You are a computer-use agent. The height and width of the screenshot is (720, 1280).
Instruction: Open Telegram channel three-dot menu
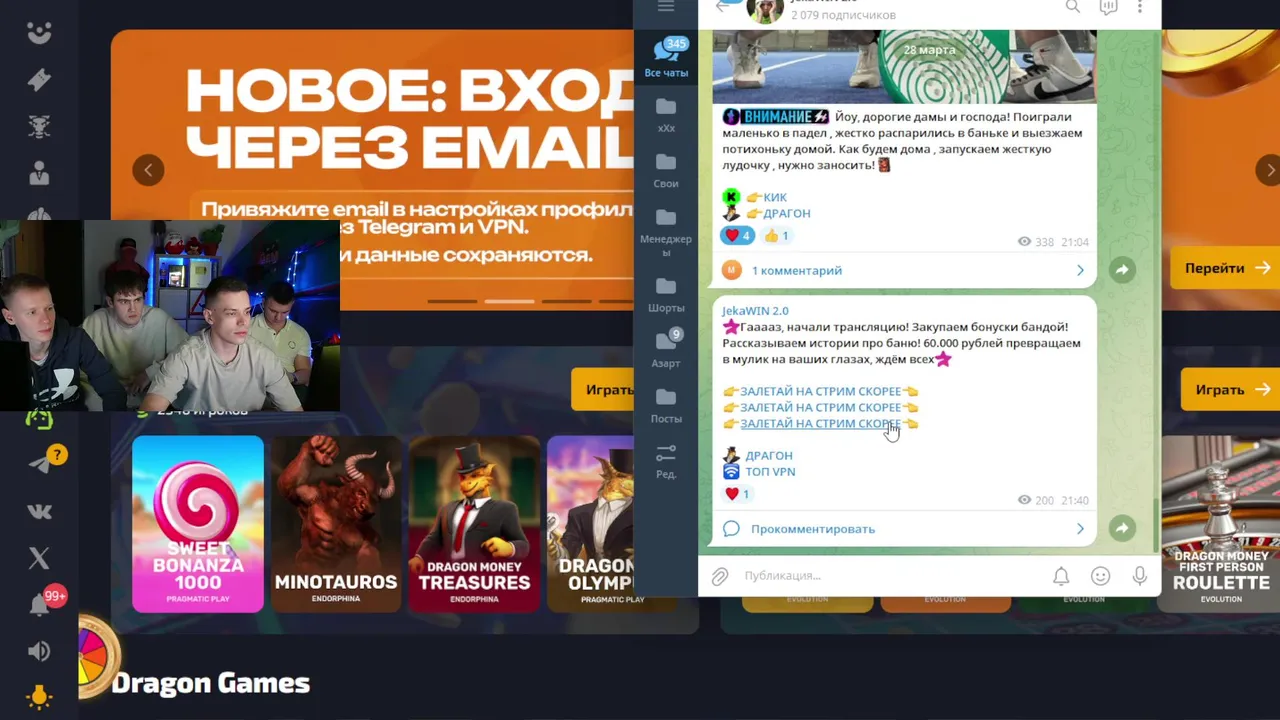[1140, 6]
